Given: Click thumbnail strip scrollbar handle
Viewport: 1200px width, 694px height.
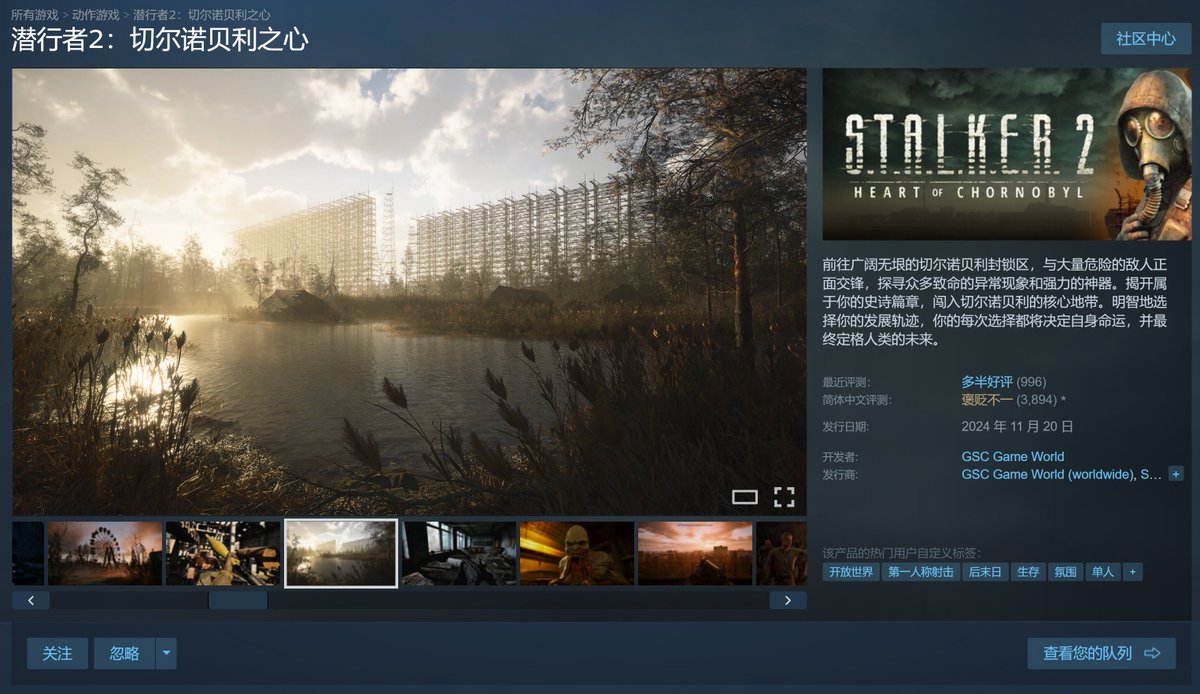Looking at the screenshot, I should coord(238,600).
